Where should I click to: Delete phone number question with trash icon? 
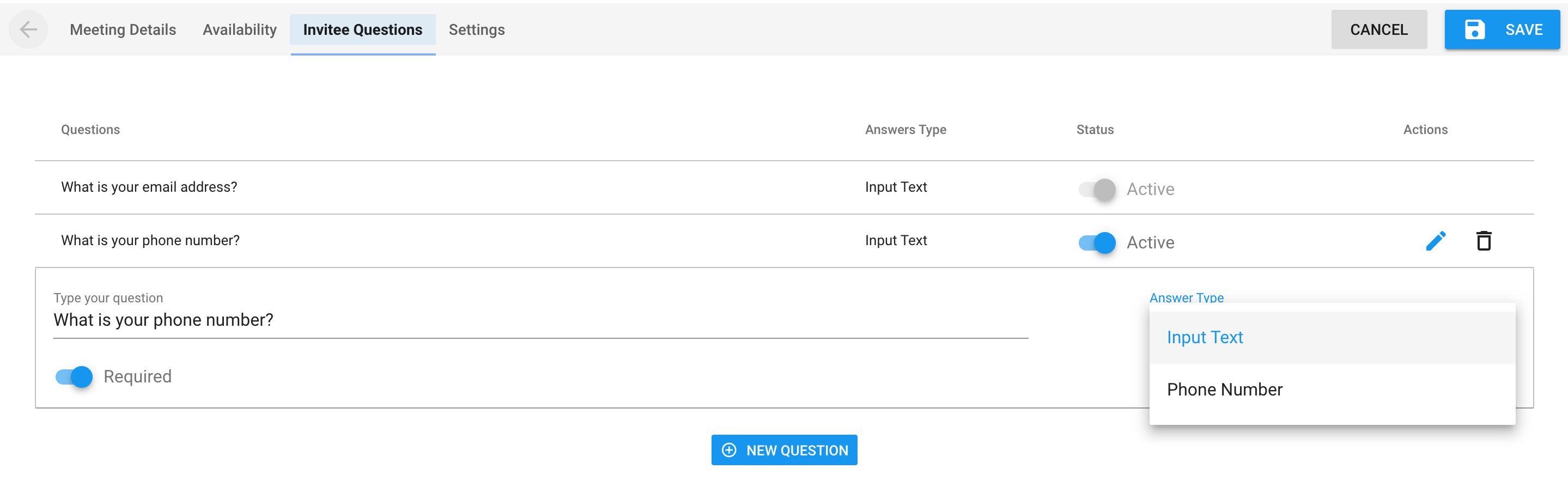pyautogui.click(x=1484, y=241)
